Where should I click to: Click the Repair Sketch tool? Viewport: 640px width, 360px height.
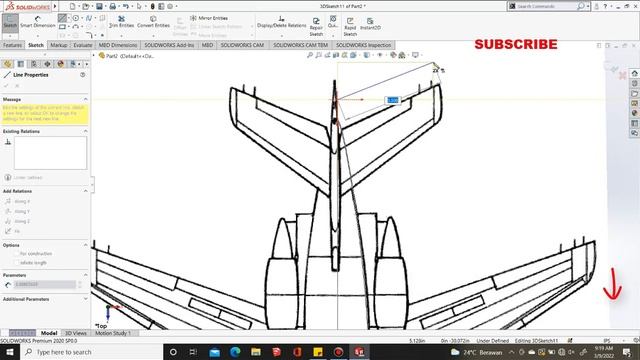(316, 27)
